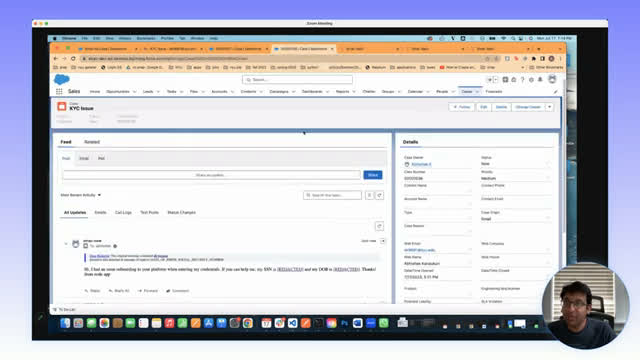Show the Call Logs feed filter
Screen dimensions: 640x360
(123, 213)
